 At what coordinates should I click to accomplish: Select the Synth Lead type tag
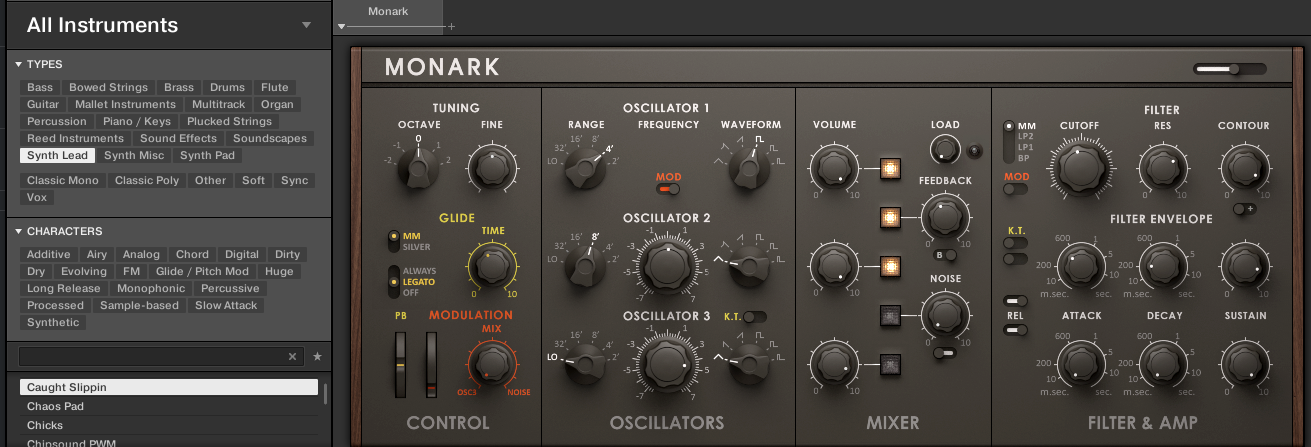(58, 156)
